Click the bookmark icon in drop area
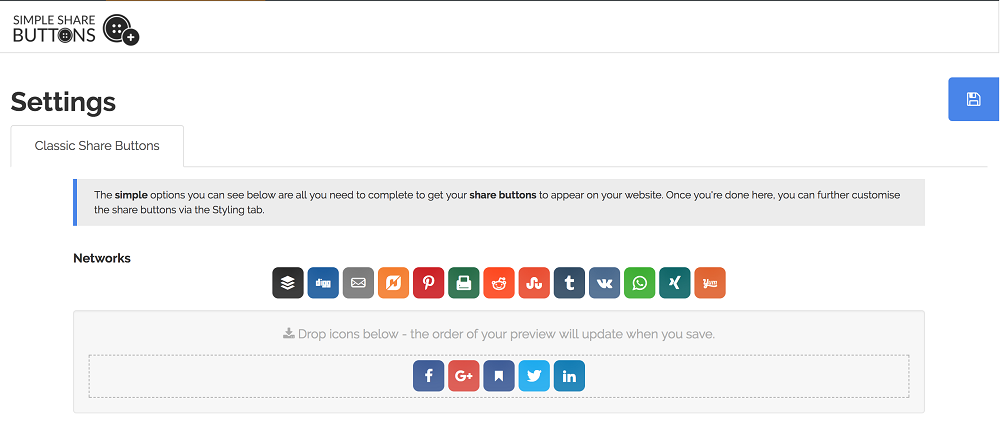The width and height of the screenshot is (1000, 427). (x=499, y=376)
